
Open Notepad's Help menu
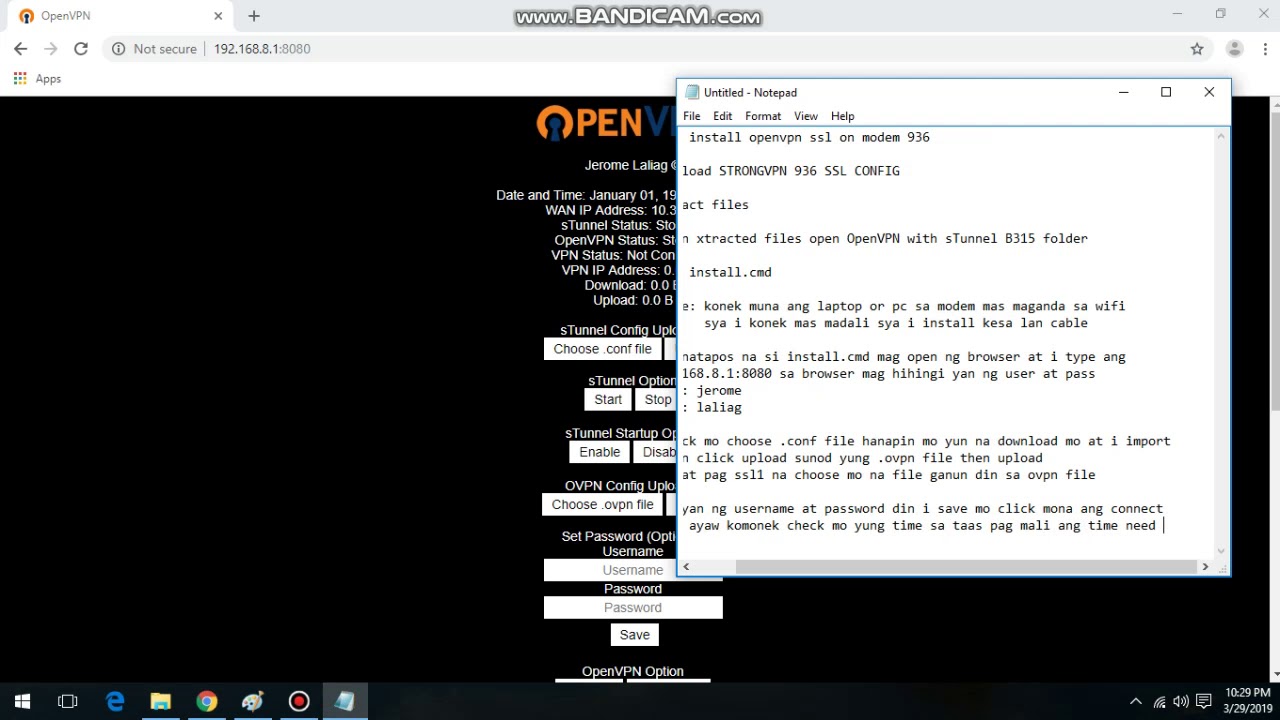tap(843, 116)
